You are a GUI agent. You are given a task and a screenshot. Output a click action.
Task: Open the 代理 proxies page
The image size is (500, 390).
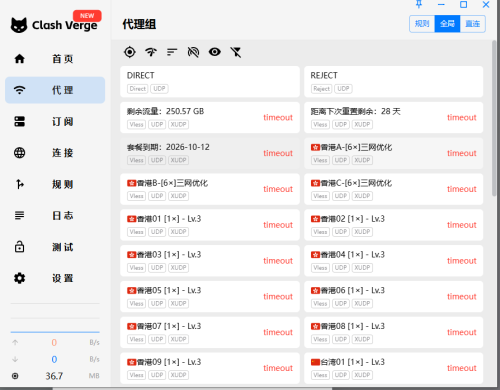[x=55, y=90]
